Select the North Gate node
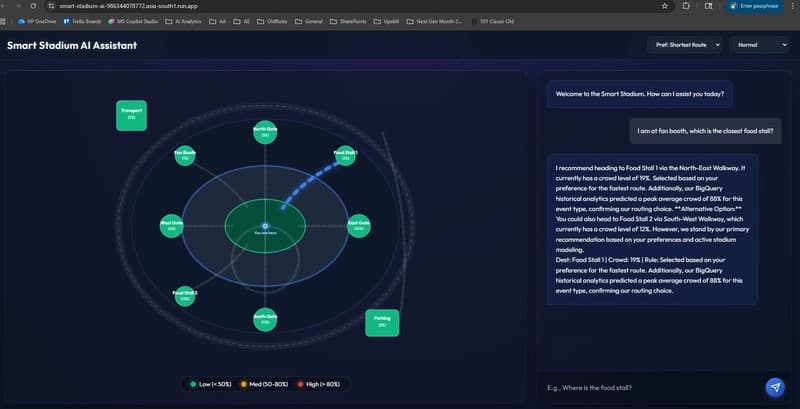 pyautogui.click(x=265, y=132)
